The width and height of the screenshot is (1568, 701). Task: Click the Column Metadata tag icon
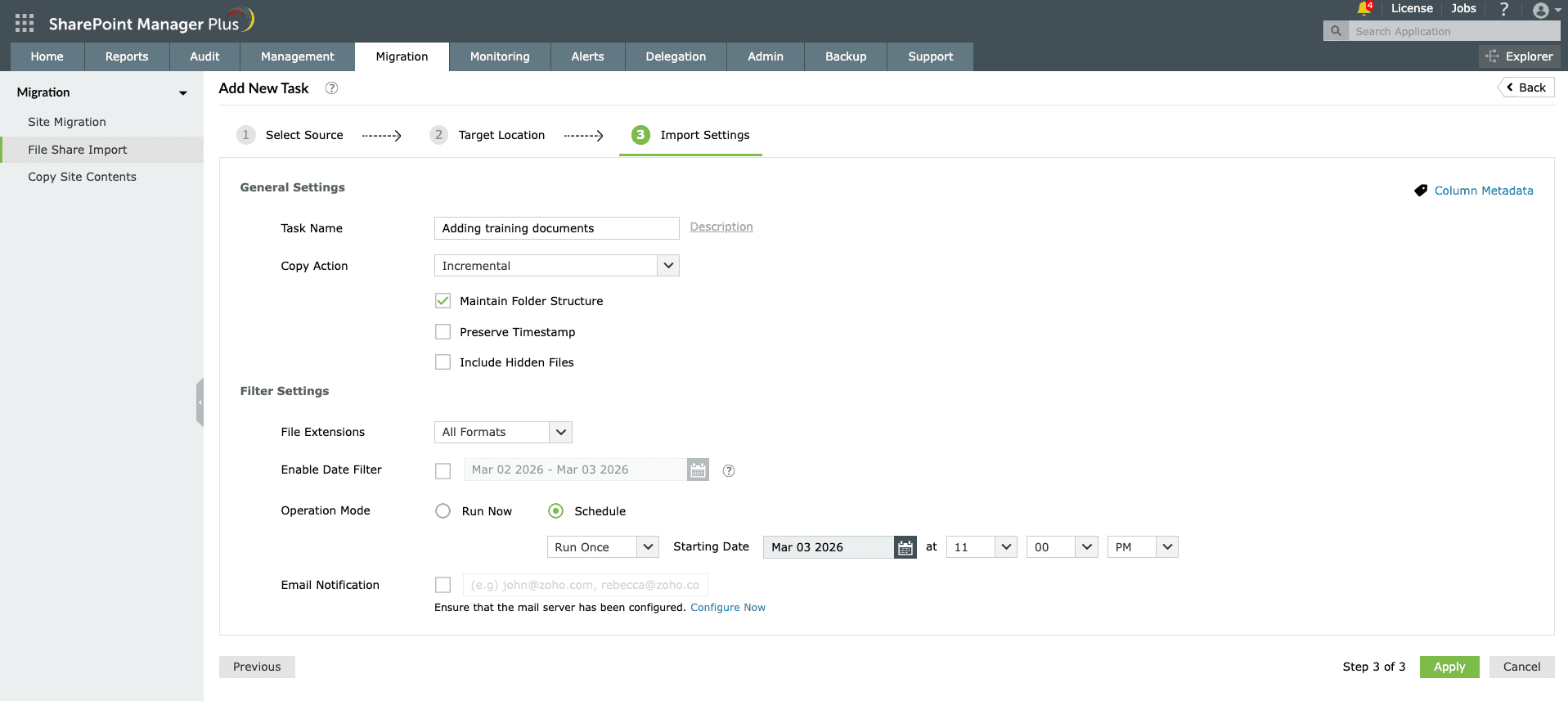click(1421, 191)
